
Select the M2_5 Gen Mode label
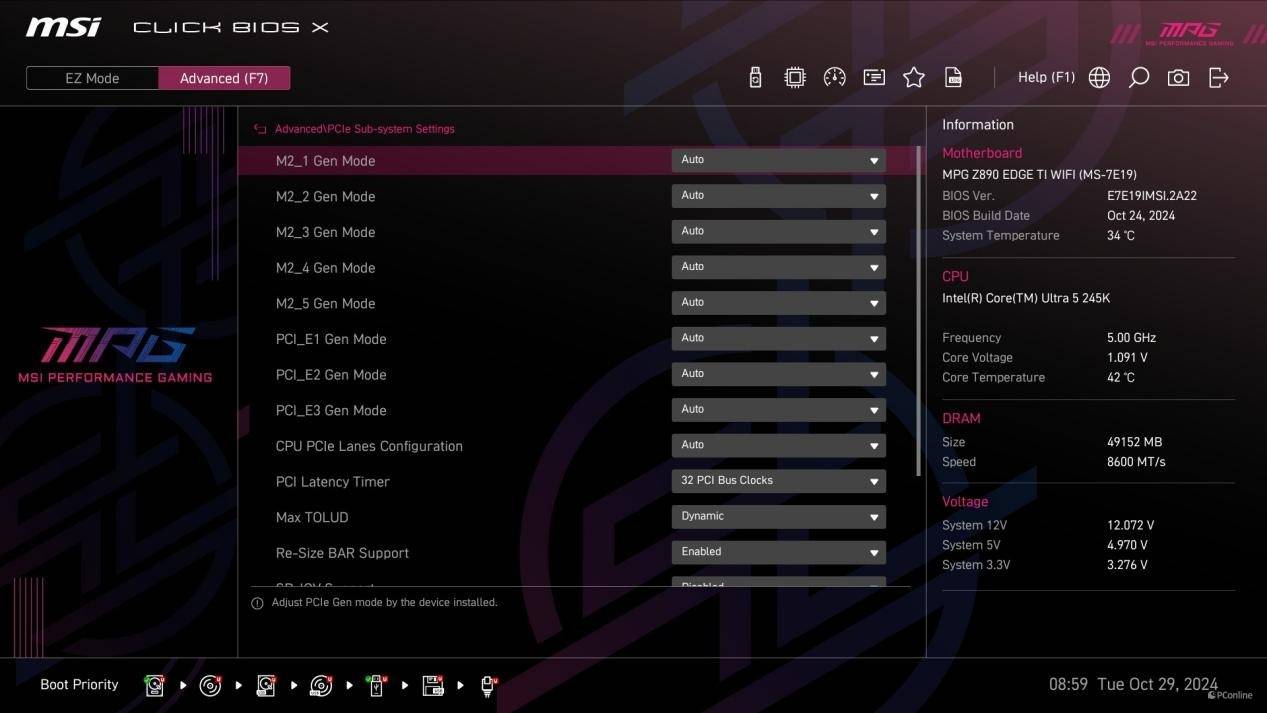pyautogui.click(x=325, y=304)
